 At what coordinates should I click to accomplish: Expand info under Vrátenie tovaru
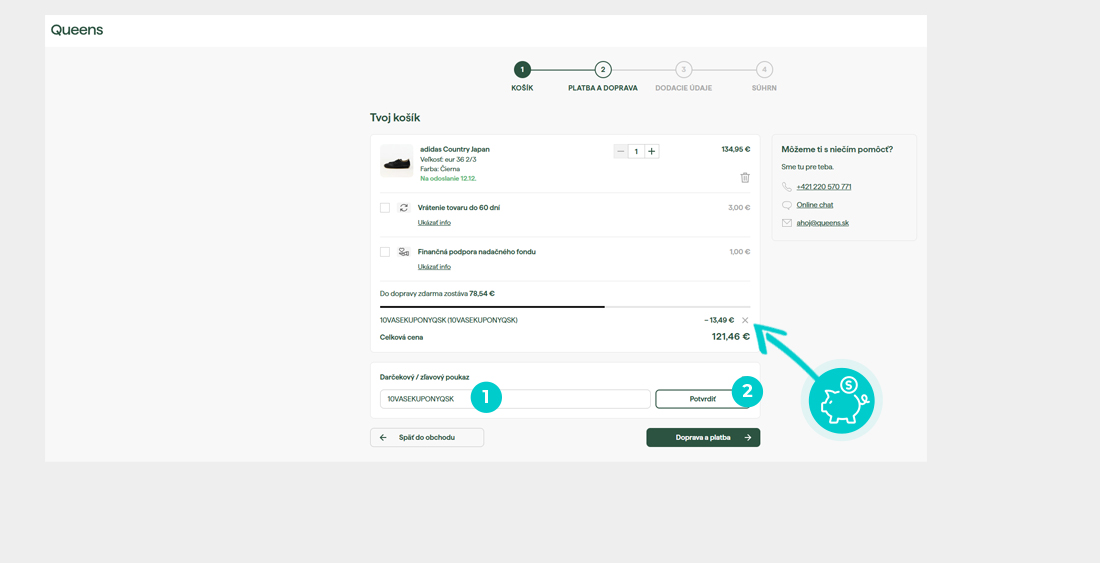click(434, 223)
